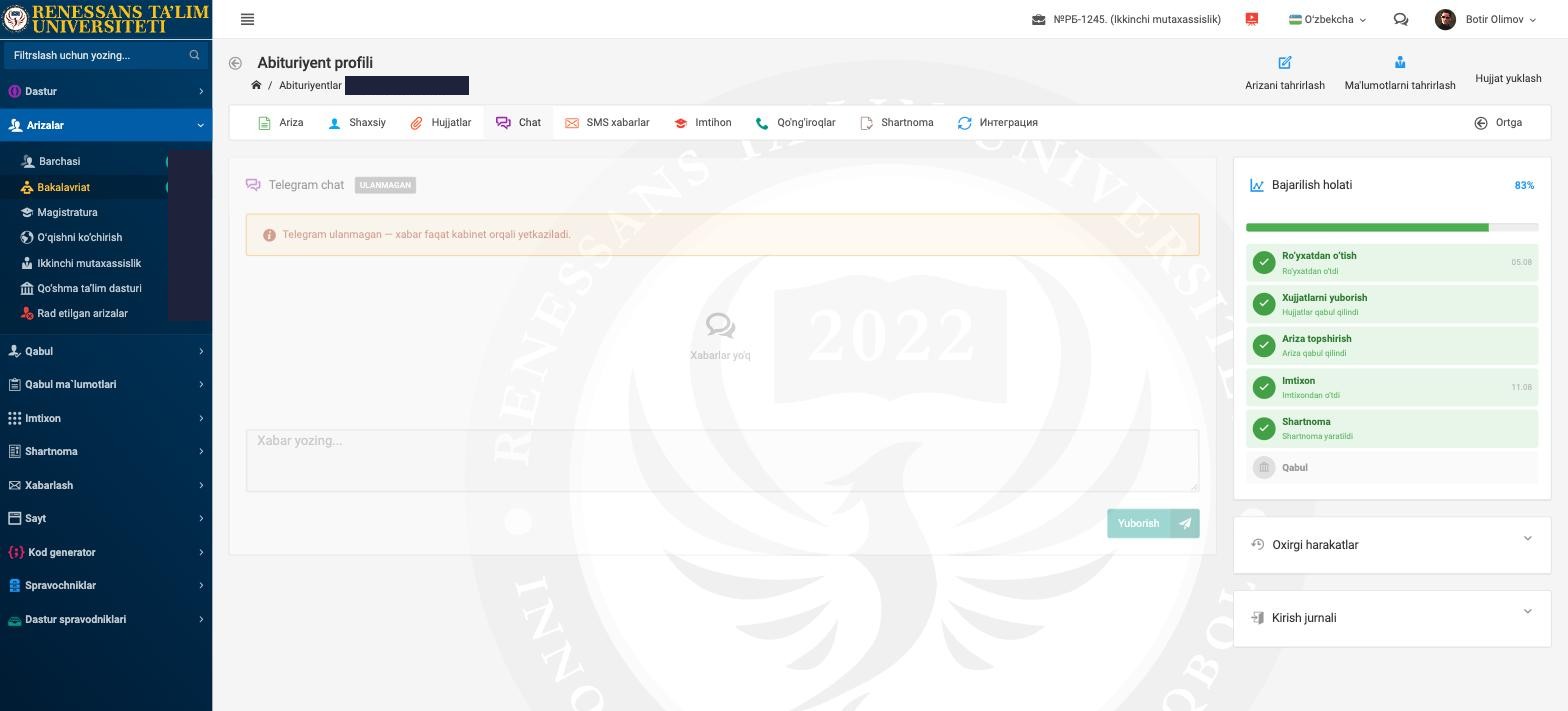Expand the Spravochniklar sidebar section
This screenshot has width=1568, height=711.
106,585
